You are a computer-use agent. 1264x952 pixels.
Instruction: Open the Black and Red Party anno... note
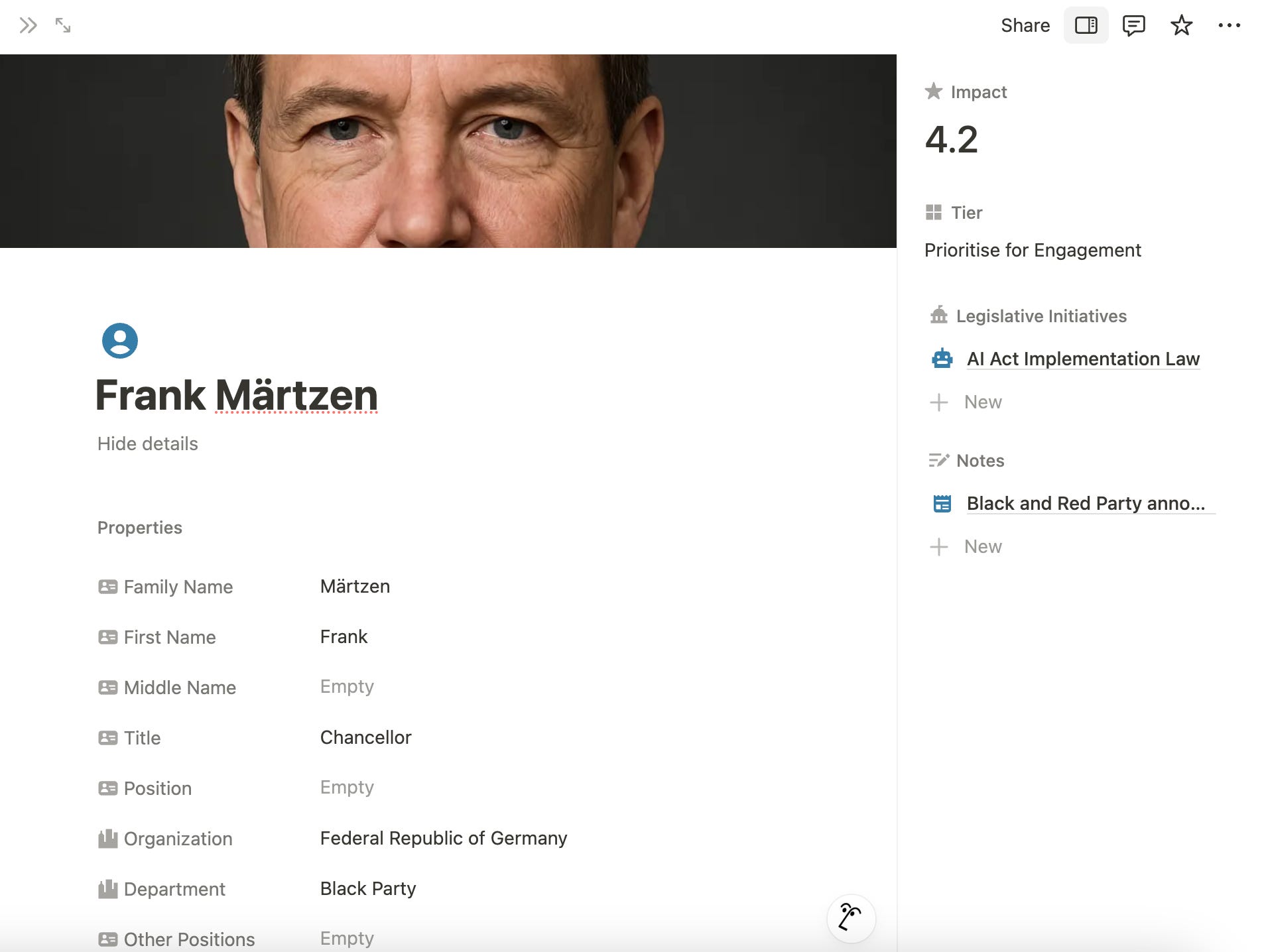point(1086,503)
